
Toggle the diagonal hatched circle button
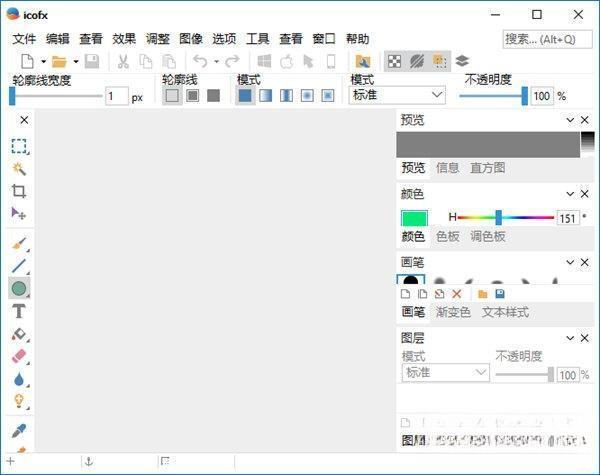417,61
